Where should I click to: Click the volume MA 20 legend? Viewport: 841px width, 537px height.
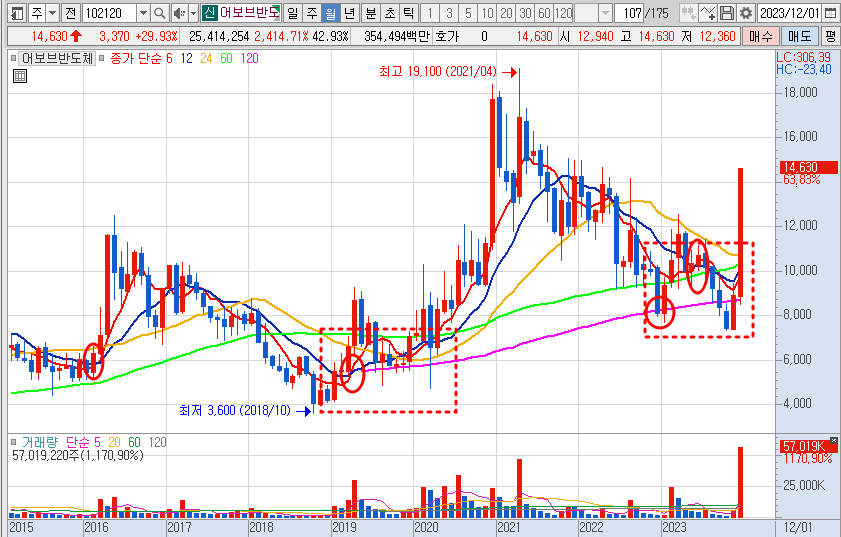(x=114, y=442)
